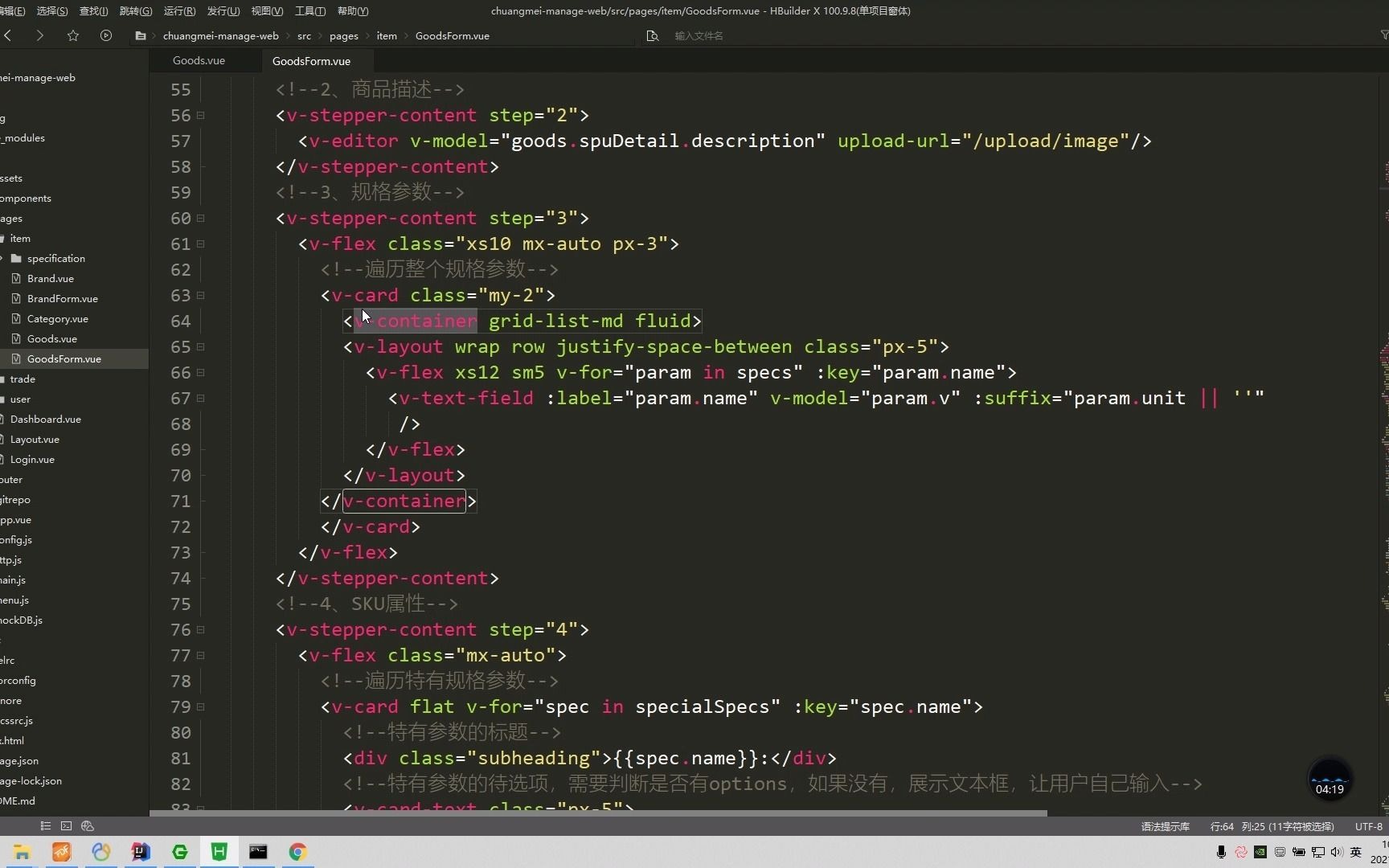
Task: Click the battery power icon in tray
Action: coord(1298,852)
